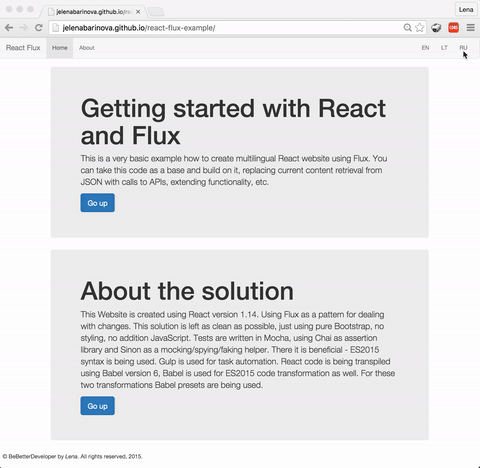
Task: Open a new browser tab
Action: 155,12
